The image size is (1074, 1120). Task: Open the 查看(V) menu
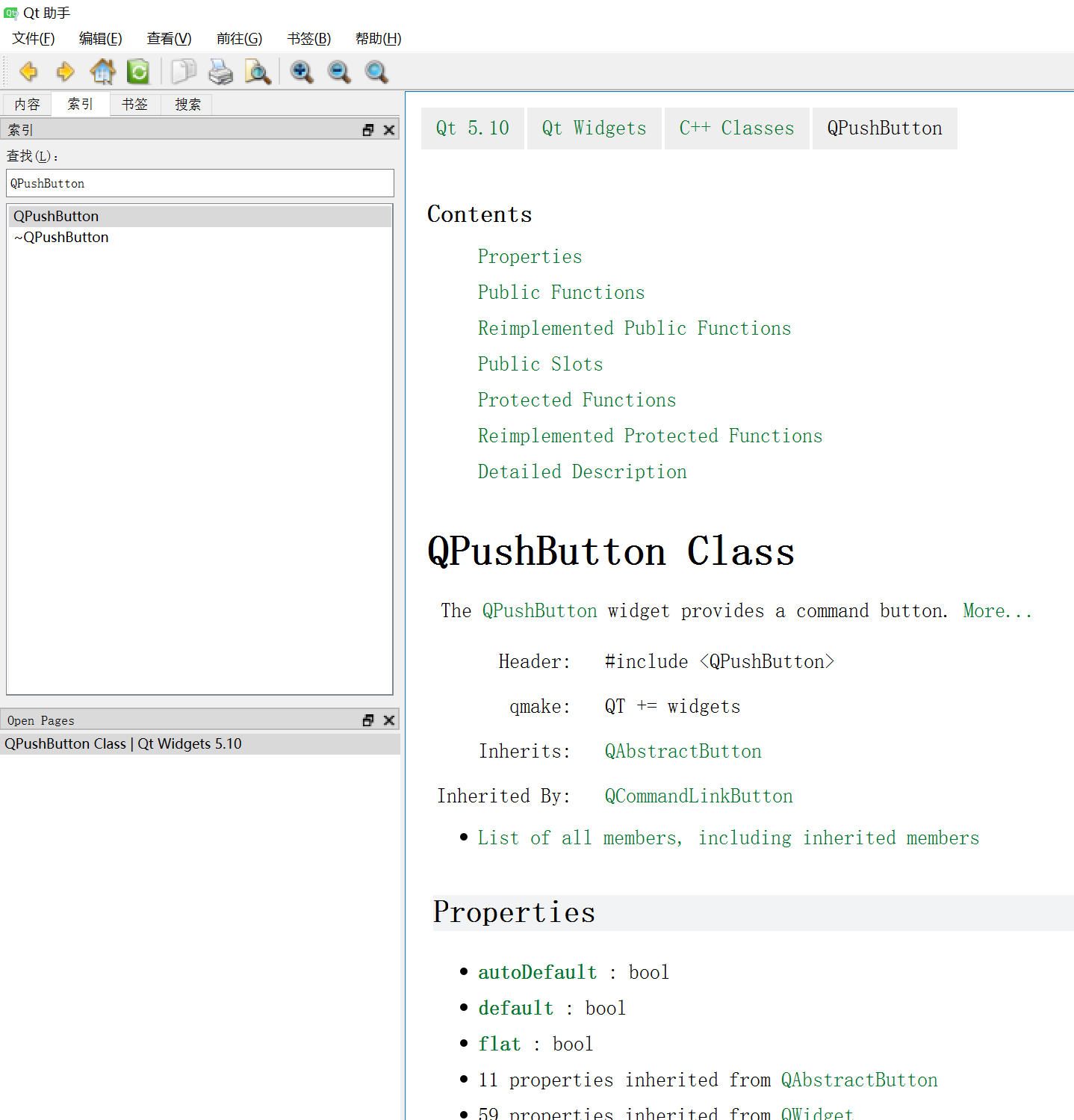click(x=170, y=39)
